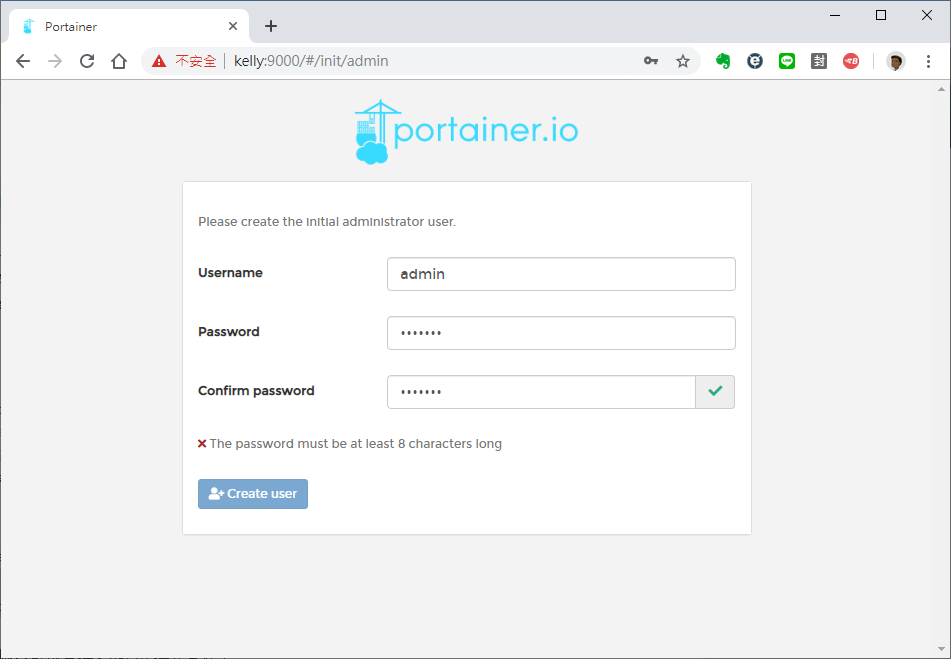Open the Evernote extension
The image size is (951, 659).
click(723, 61)
